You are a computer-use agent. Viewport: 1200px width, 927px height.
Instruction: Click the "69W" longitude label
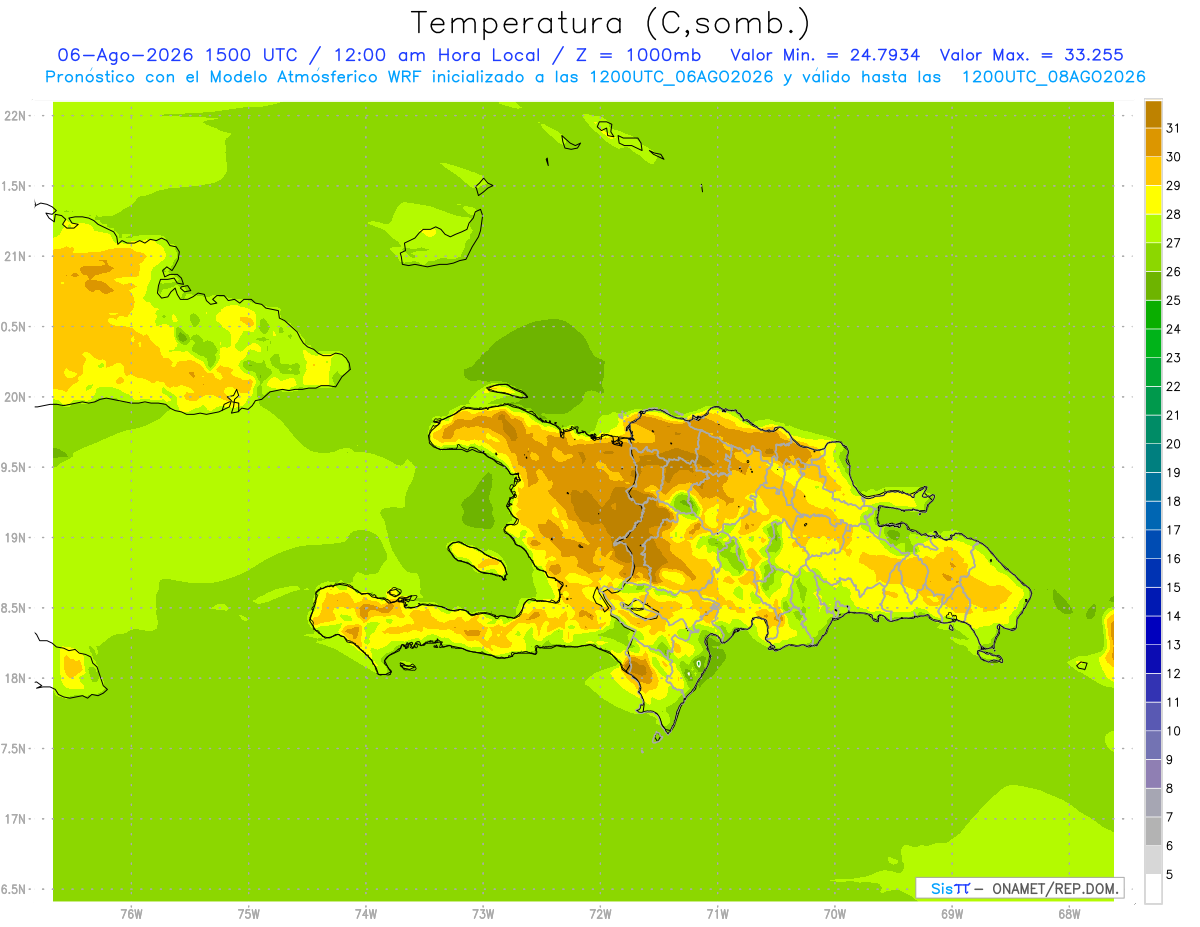(x=952, y=914)
